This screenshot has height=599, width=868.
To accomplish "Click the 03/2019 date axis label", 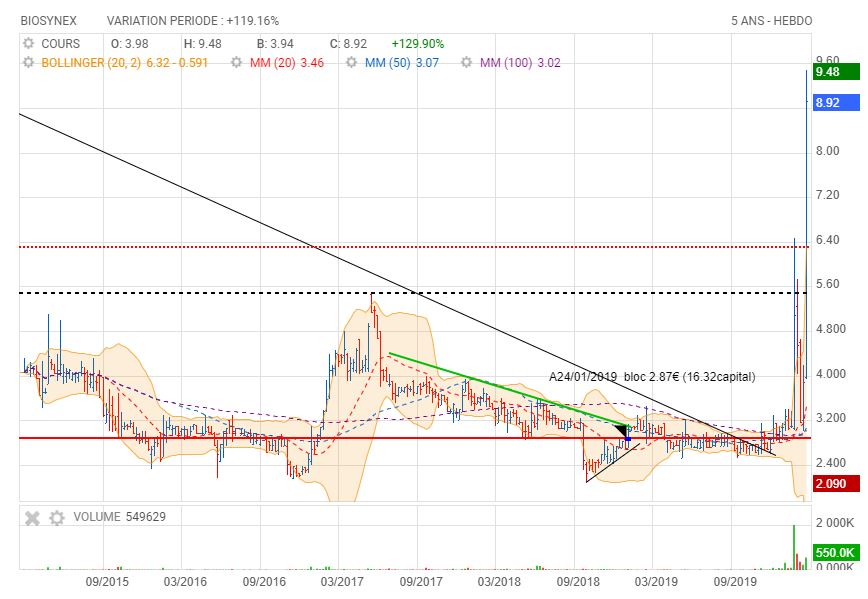I will [x=656, y=582].
